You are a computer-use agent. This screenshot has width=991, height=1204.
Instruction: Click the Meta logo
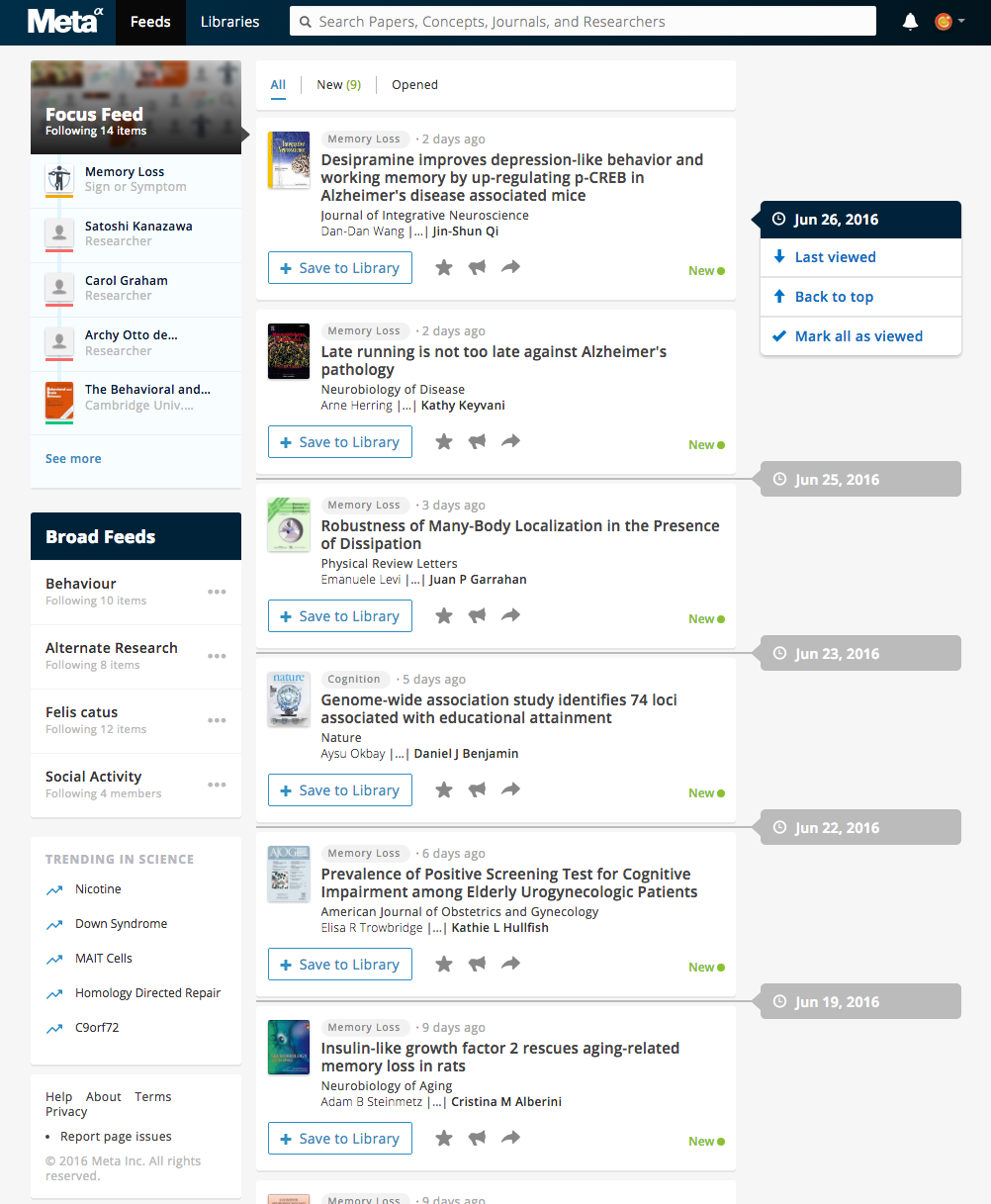click(x=65, y=21)
